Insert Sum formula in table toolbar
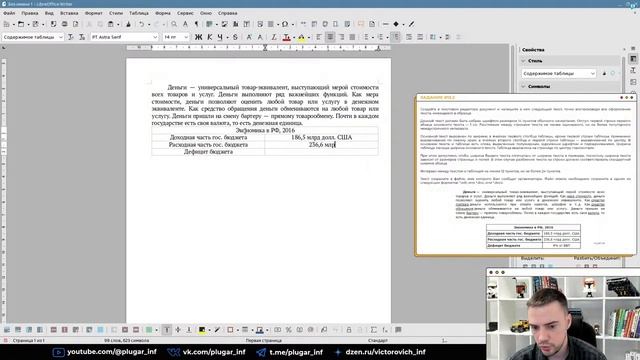This screenshot has height=360, width=640. coord(373,330)
